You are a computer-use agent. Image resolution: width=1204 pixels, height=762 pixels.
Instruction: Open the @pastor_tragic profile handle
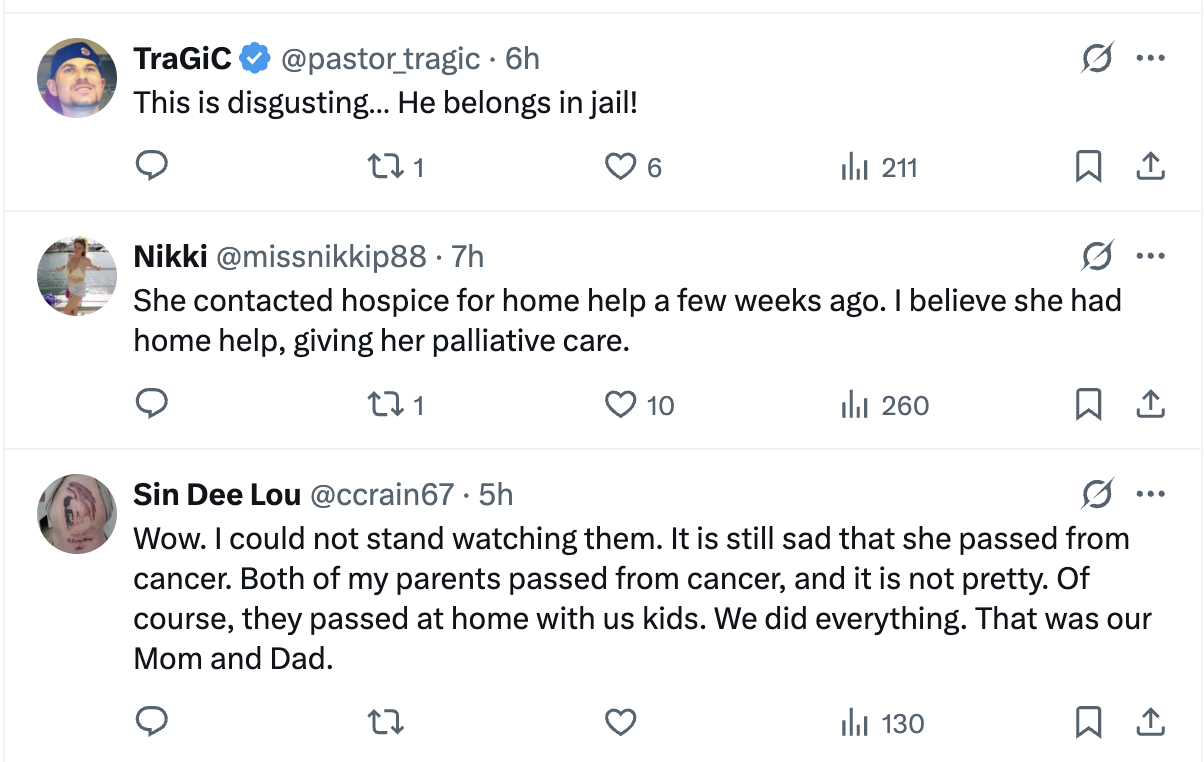tap(380, 59)
